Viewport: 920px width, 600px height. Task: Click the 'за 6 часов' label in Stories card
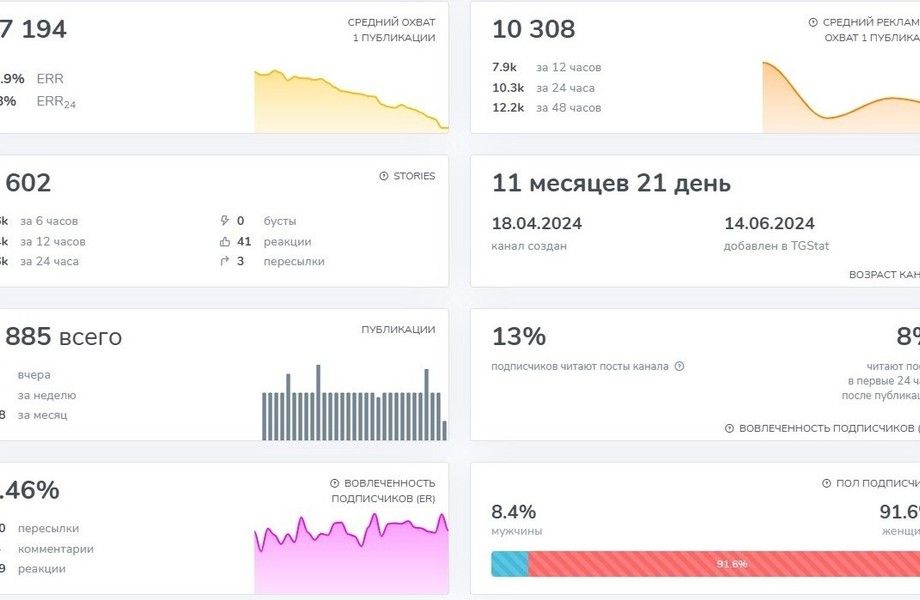click(x=49, y=221)
